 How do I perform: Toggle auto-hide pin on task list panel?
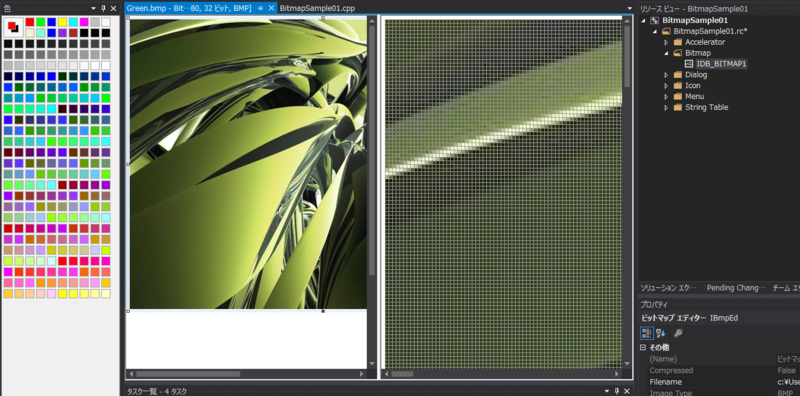point(616,391)
